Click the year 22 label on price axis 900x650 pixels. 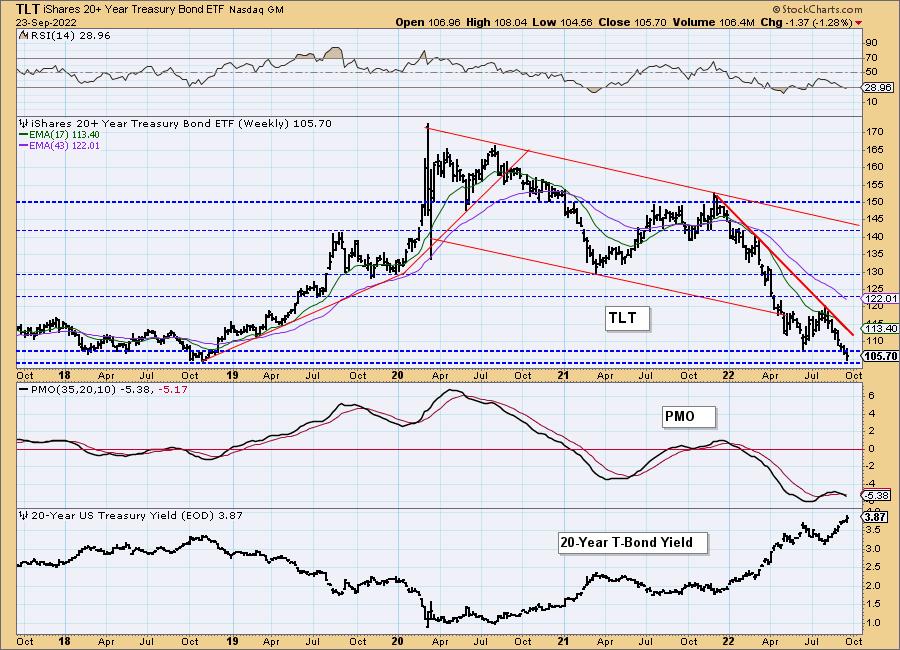[x=728, y=376]
